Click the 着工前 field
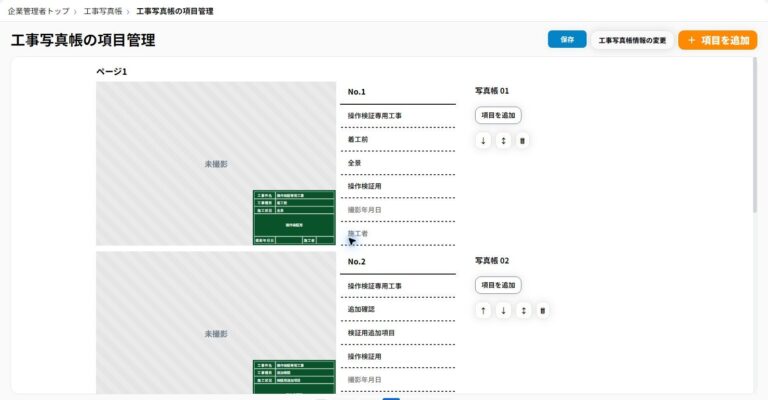Viewport: 768px width, 400px height. click(x=398, y=140)
